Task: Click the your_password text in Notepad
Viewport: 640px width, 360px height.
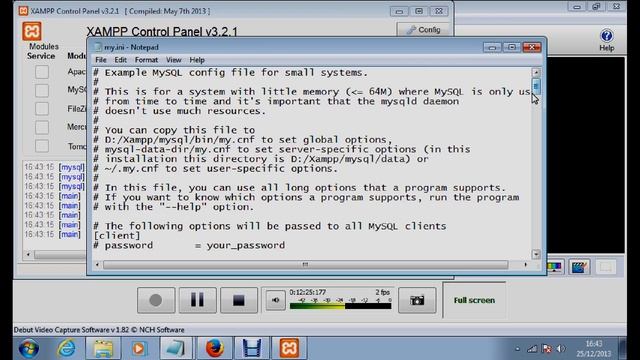Action: (x=246, y=245)
